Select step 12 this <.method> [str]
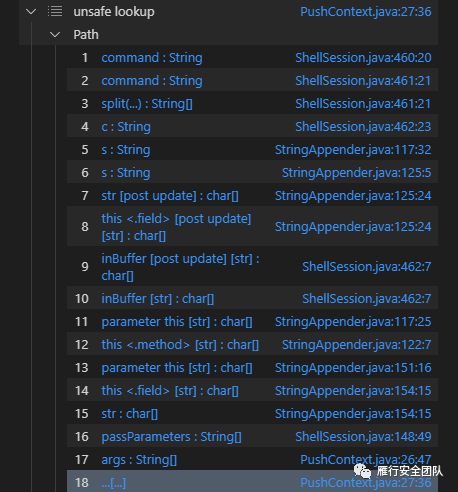This screenshot has height=492, width=458. (x=180, y=345)
